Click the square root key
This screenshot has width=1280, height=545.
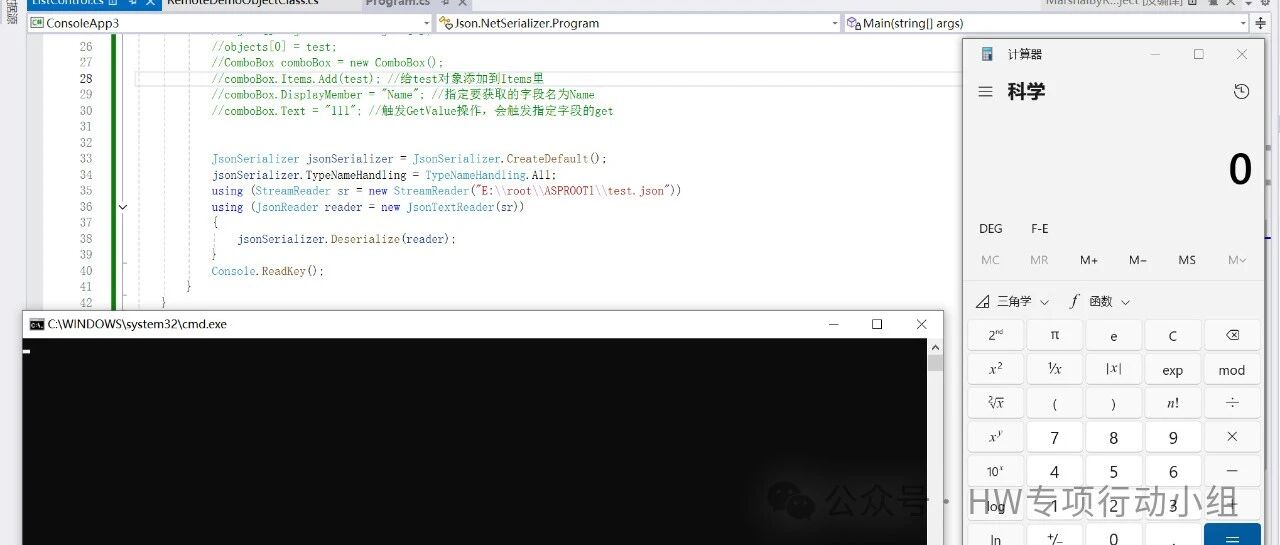(995, 403)
